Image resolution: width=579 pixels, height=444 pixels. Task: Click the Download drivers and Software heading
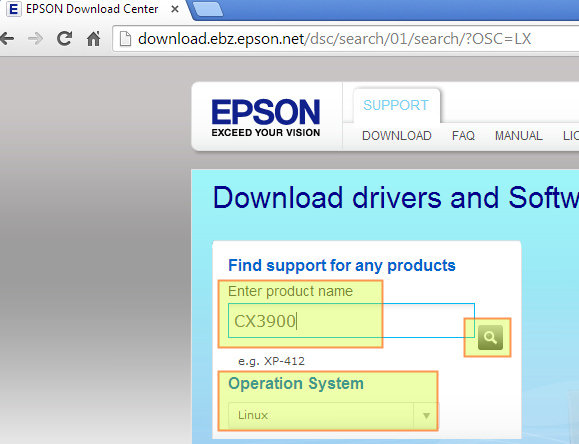(396, 197)
